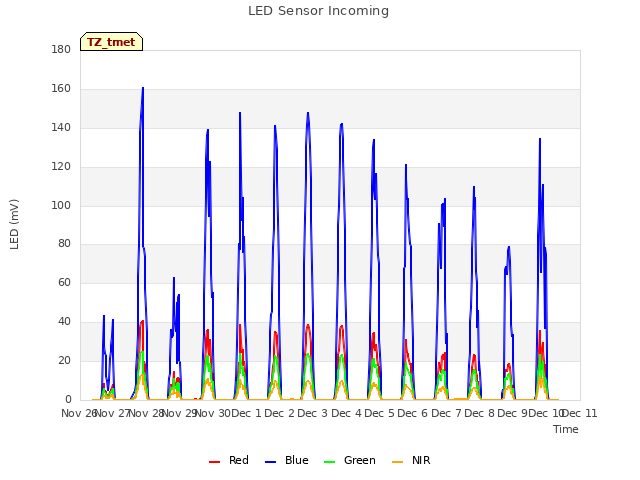Image resolution: width=640 pixels, height=480 pixels.
Task: Click the red legend color marker
Action: (214, 462)
